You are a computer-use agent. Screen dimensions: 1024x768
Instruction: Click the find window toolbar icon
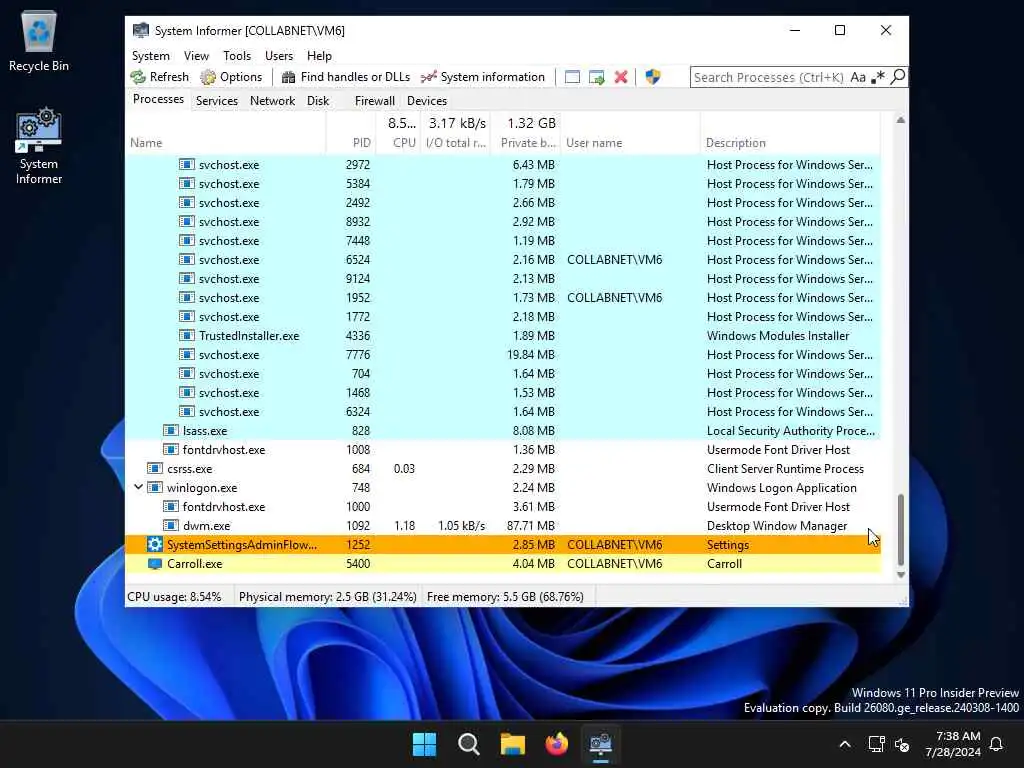572,77
